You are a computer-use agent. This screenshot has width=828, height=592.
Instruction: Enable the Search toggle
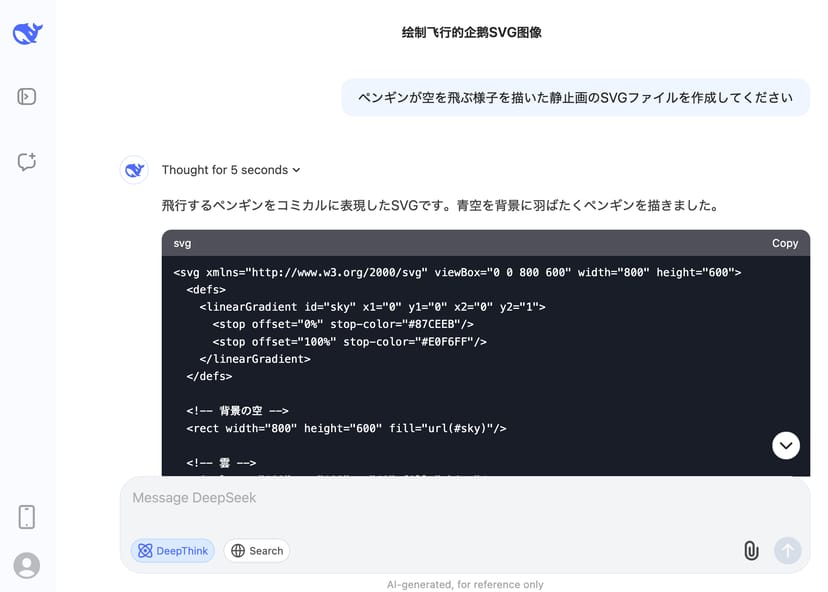point(257,550)
